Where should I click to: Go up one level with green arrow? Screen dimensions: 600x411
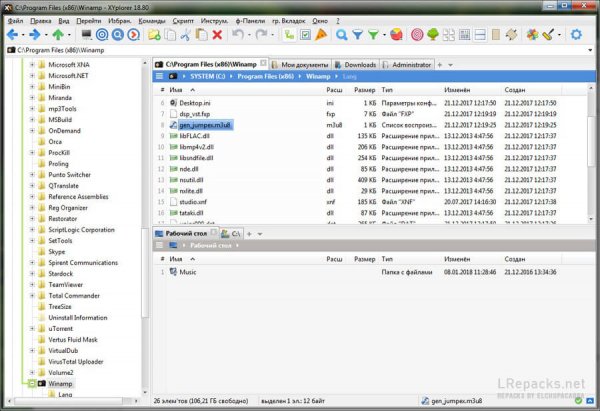(x=58, y=35)
